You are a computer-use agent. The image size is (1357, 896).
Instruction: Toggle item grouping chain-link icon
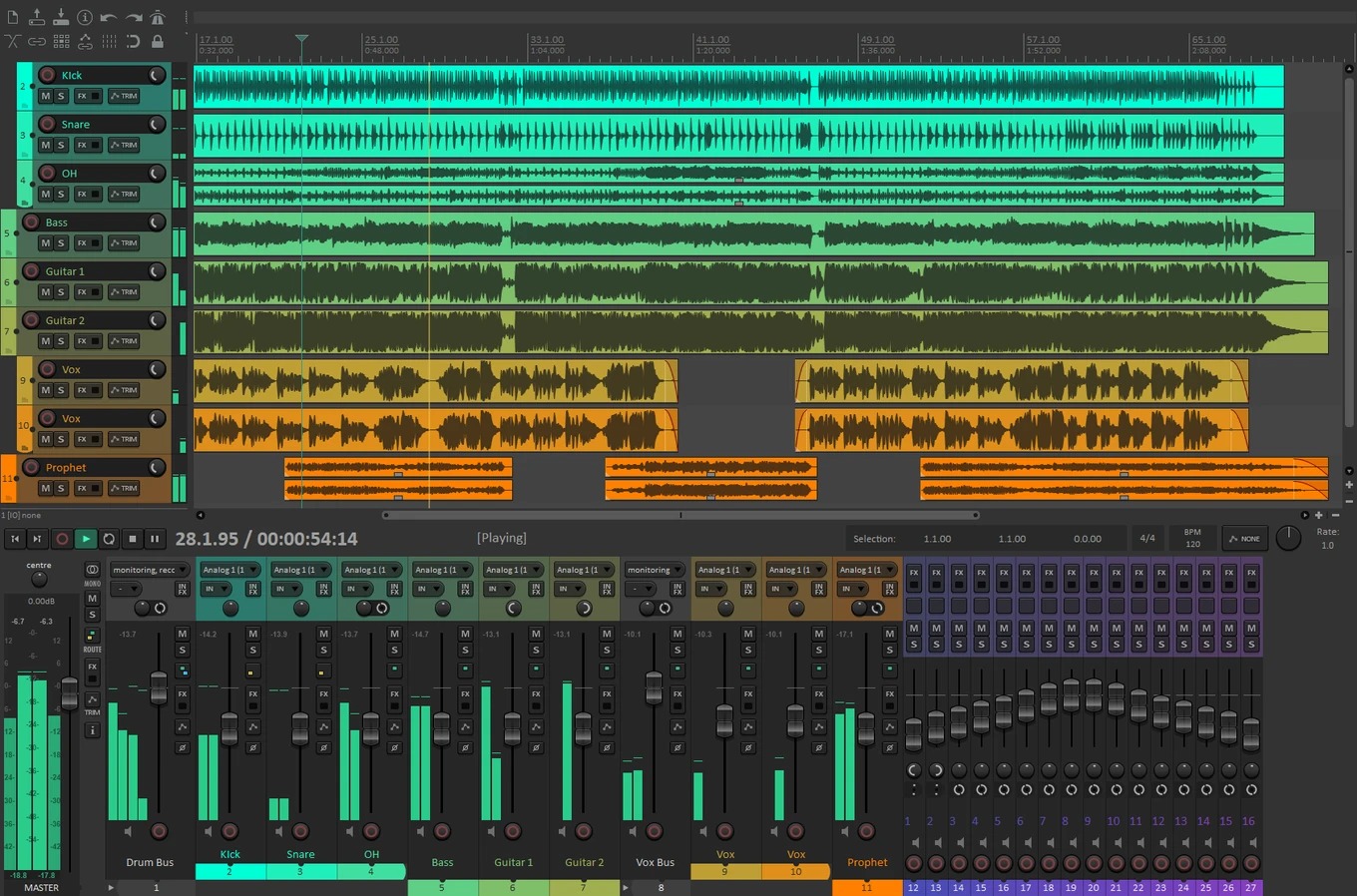(x=37, y=41)
